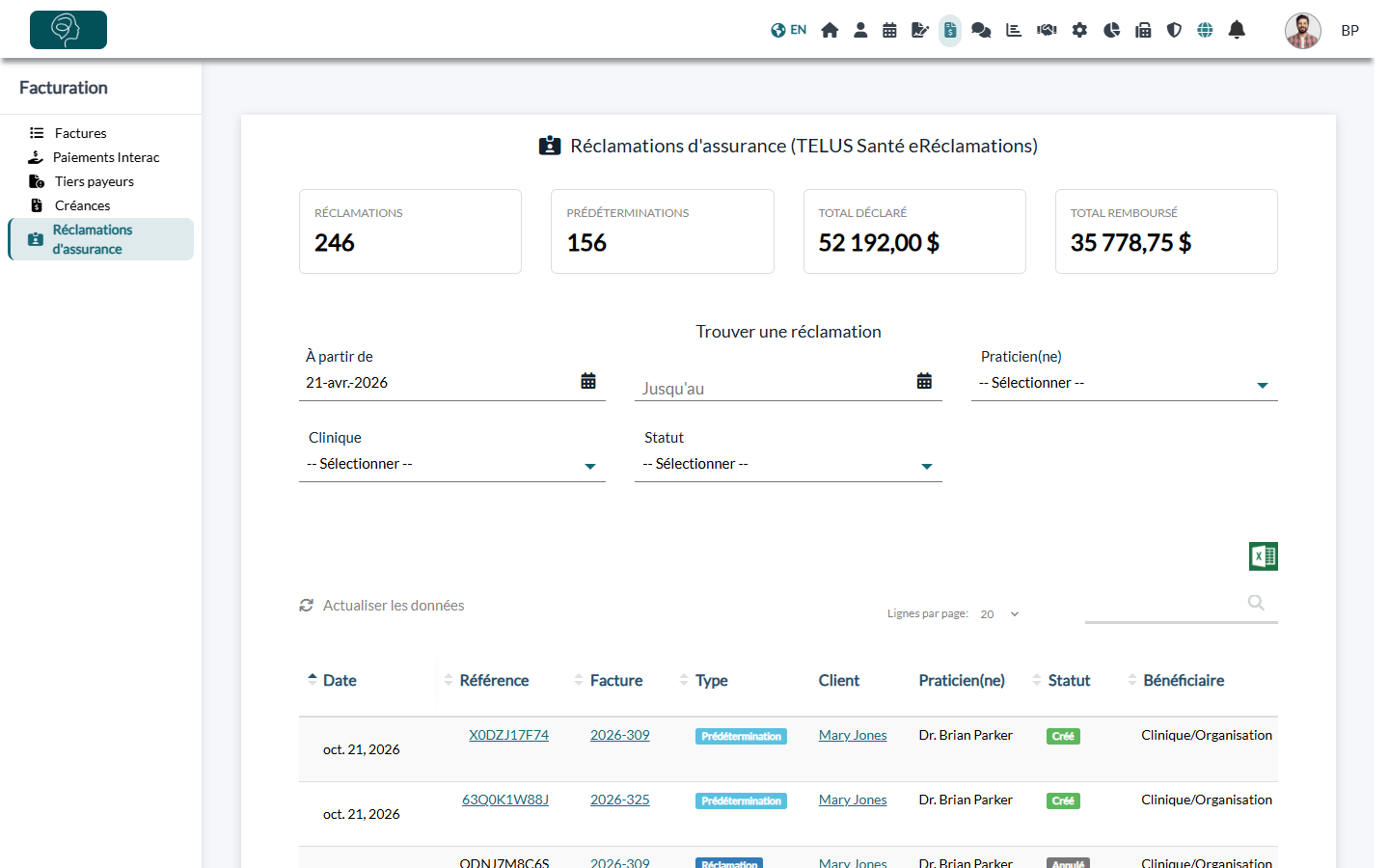
Task: Open Factures in the sidebar
Action: click(x=80, y=133)
